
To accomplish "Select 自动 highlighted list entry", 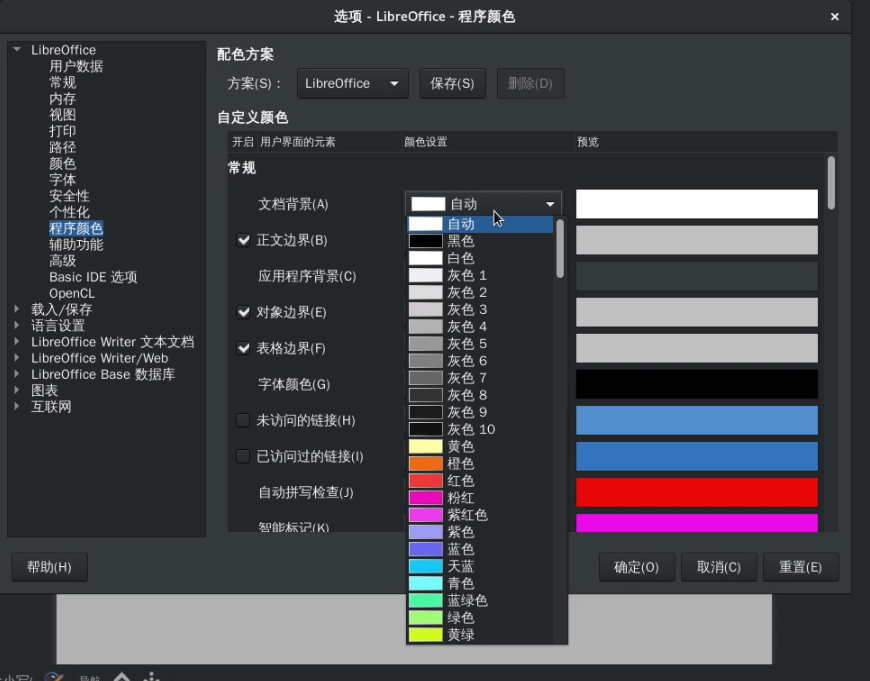I will 480,224.
